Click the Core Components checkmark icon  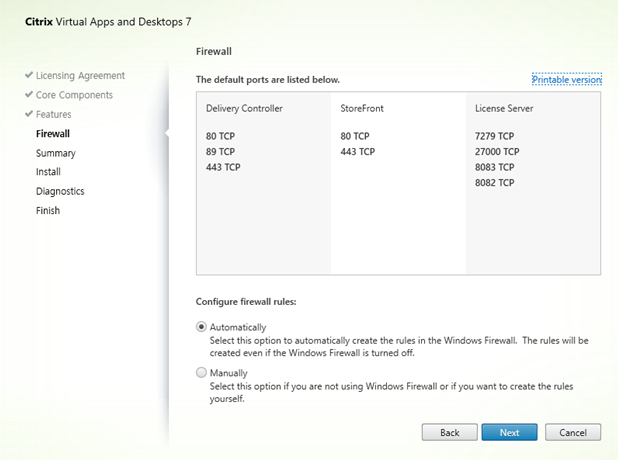click(29, 94)
